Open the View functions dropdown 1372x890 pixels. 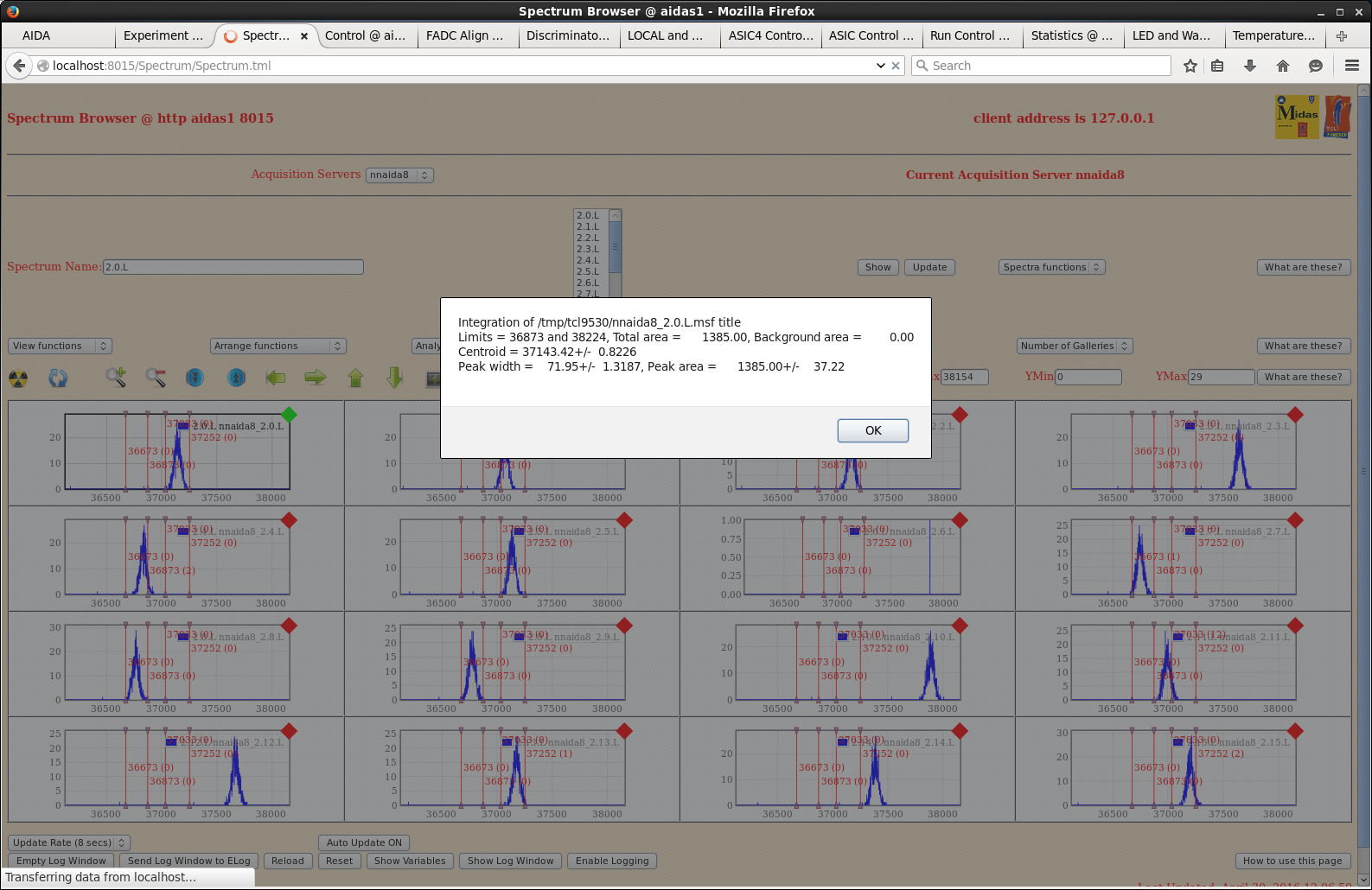[x=60, y=346]
